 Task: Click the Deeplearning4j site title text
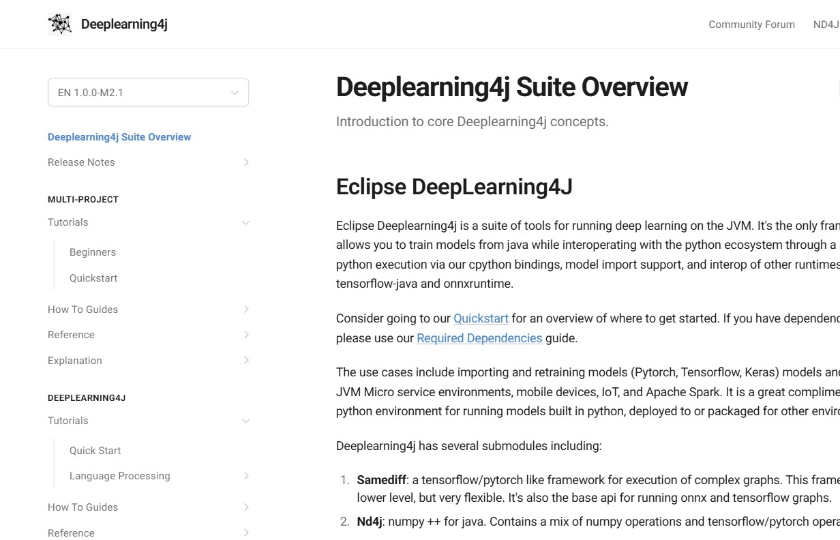click(x=124, y=25)
